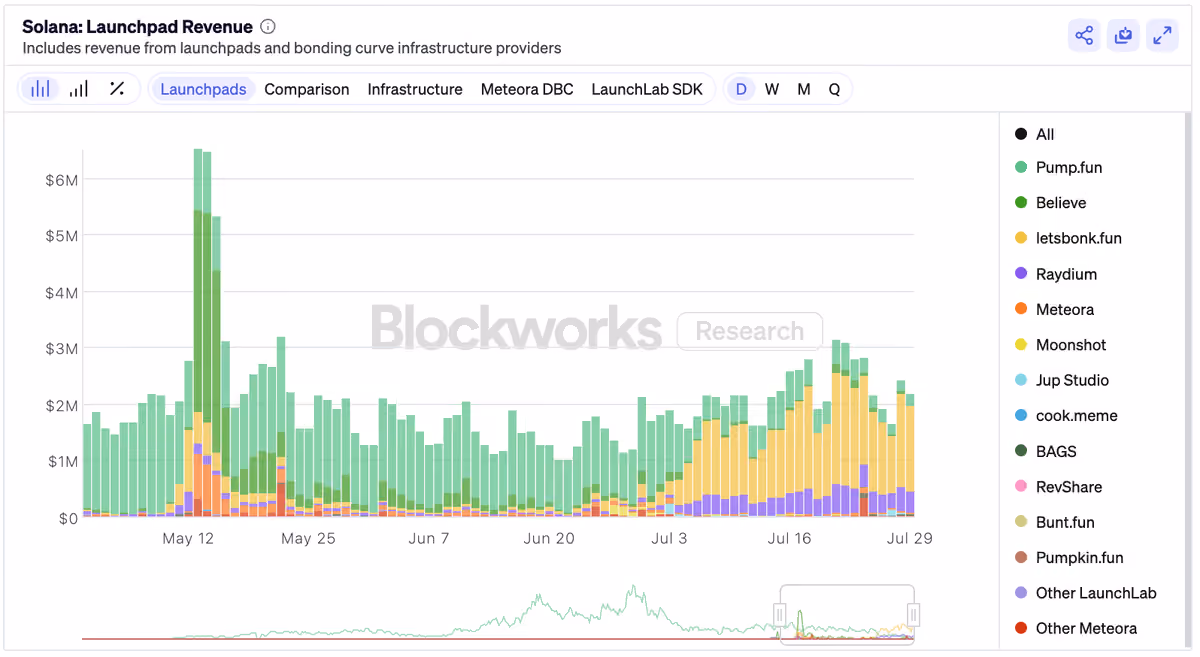Select monthly (M) interval
The height and width of the screenshot is (657, 1200).
pos(803,89)
